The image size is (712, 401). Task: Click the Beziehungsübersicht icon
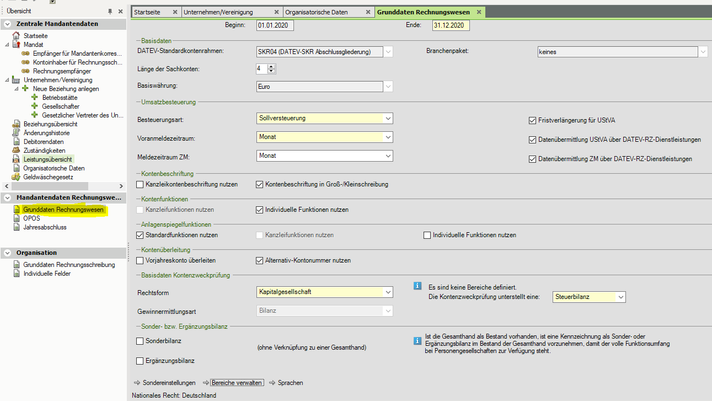pyautogui.click(x=16, y=124)
